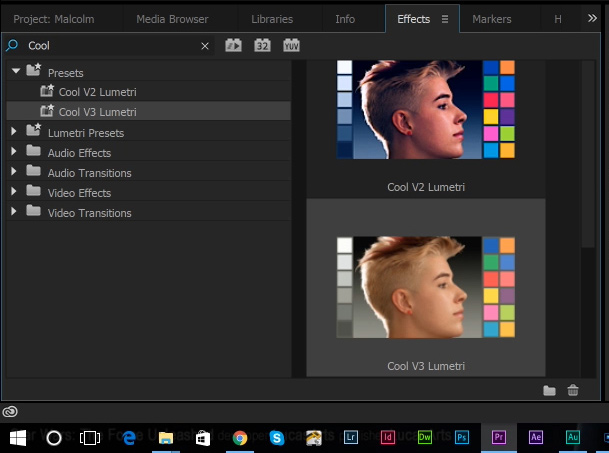Open the Markers tab
The image size is (609, 453).
click(x=492, y=19)
